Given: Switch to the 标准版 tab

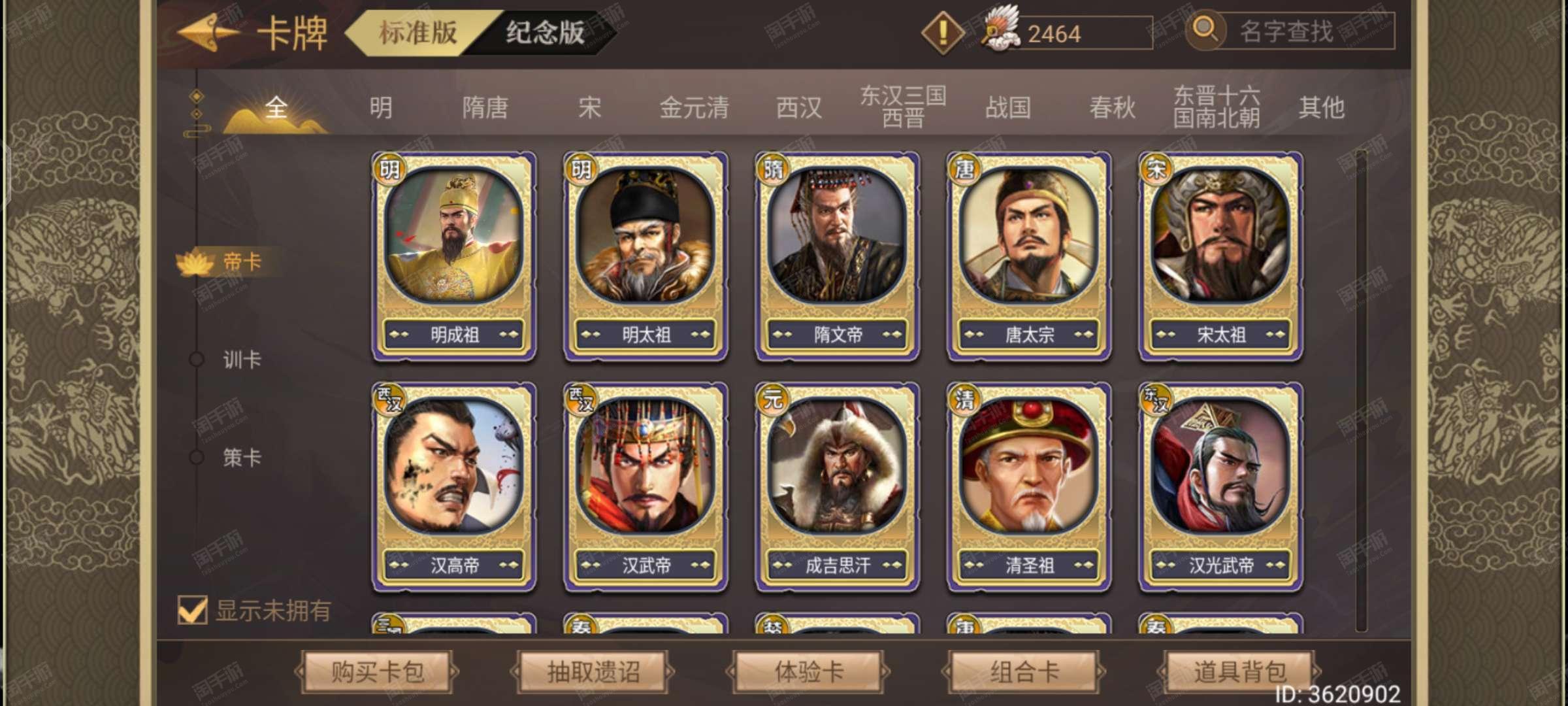Looking at the screenshot, I should pos(418,32).
